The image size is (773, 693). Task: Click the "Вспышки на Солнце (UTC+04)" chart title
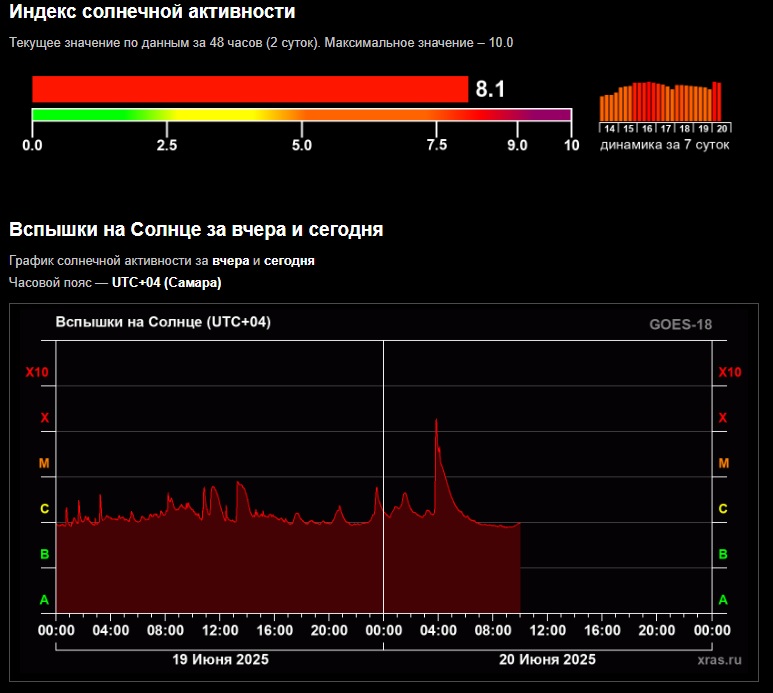[x=163, y=323]
